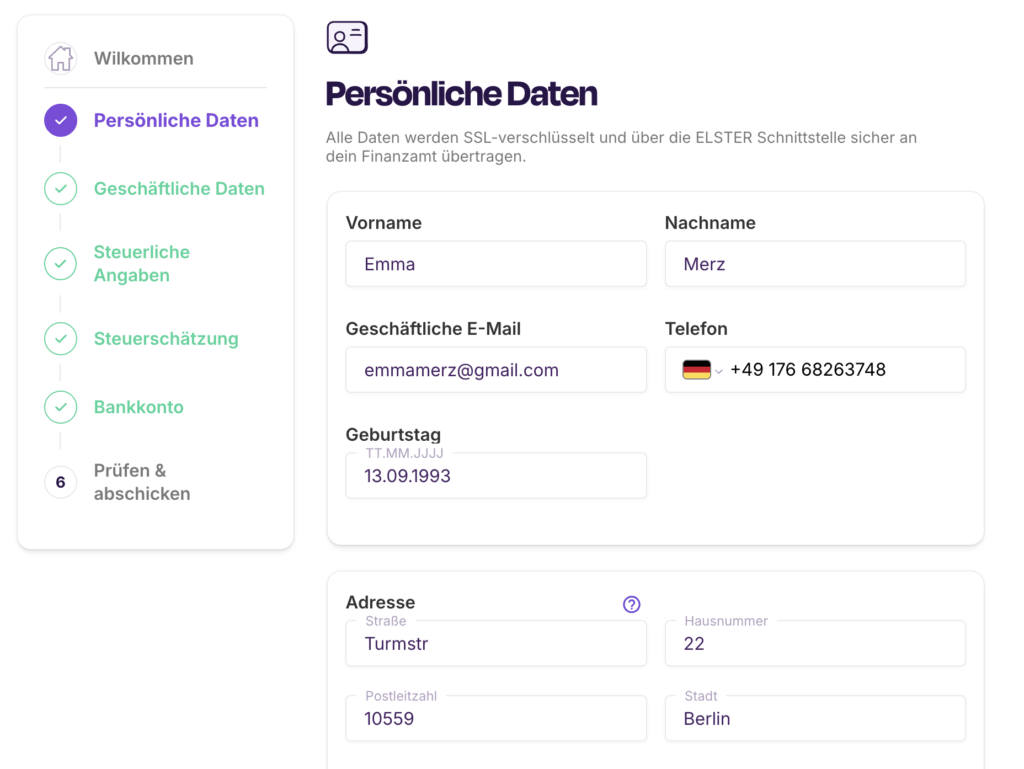The width and height of the screenshot is (1024, 769).
Task: Select the Straße field with Turmstr
Action: tap(496, 644)
